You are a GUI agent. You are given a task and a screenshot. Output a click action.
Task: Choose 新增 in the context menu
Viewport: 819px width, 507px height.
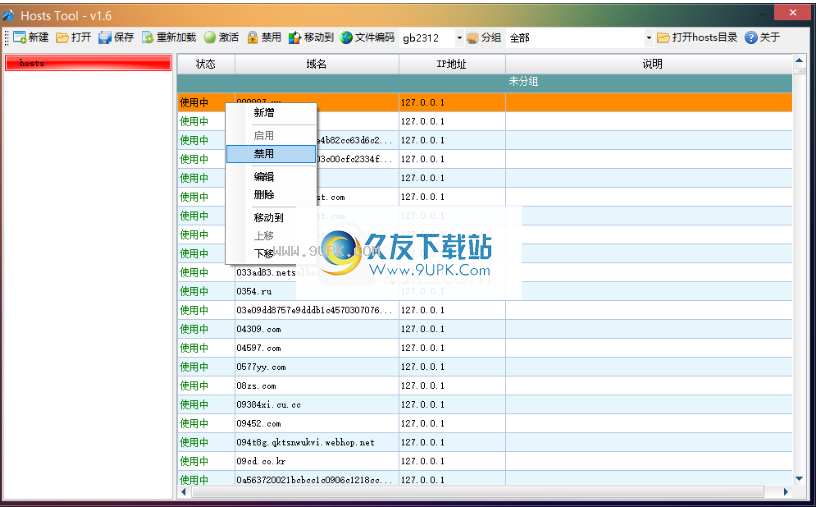tap(271, 113)
